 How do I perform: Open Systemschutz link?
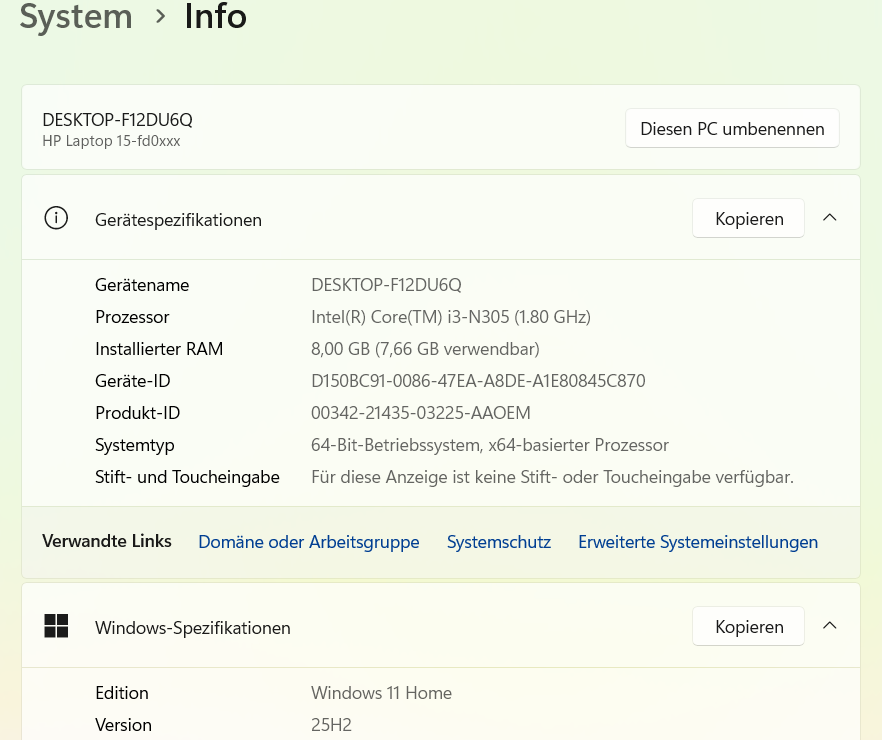(499, 542)
